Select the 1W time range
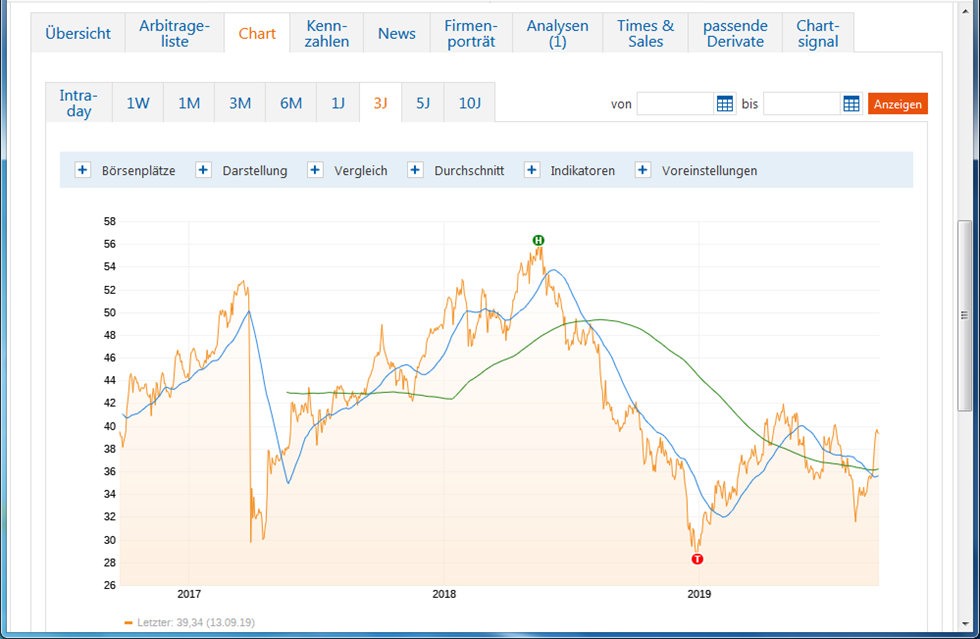The image size is (980, 639). (x=138, y=103)
